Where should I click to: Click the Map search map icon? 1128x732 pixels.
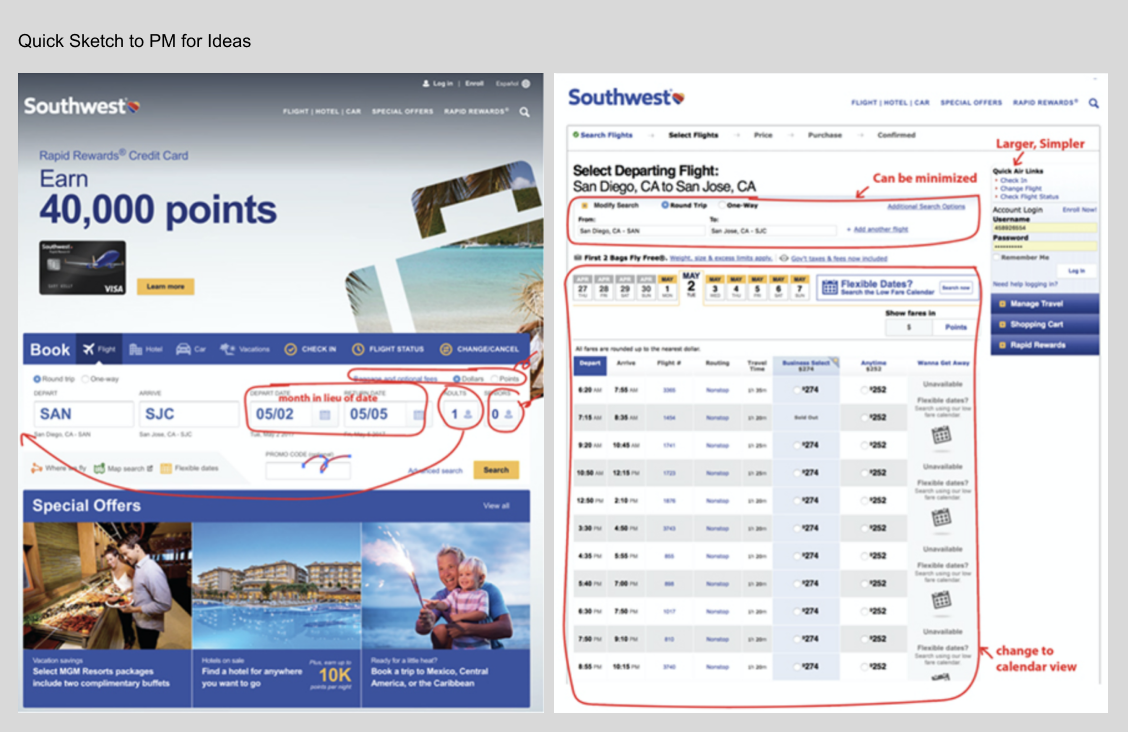[99, 468]
